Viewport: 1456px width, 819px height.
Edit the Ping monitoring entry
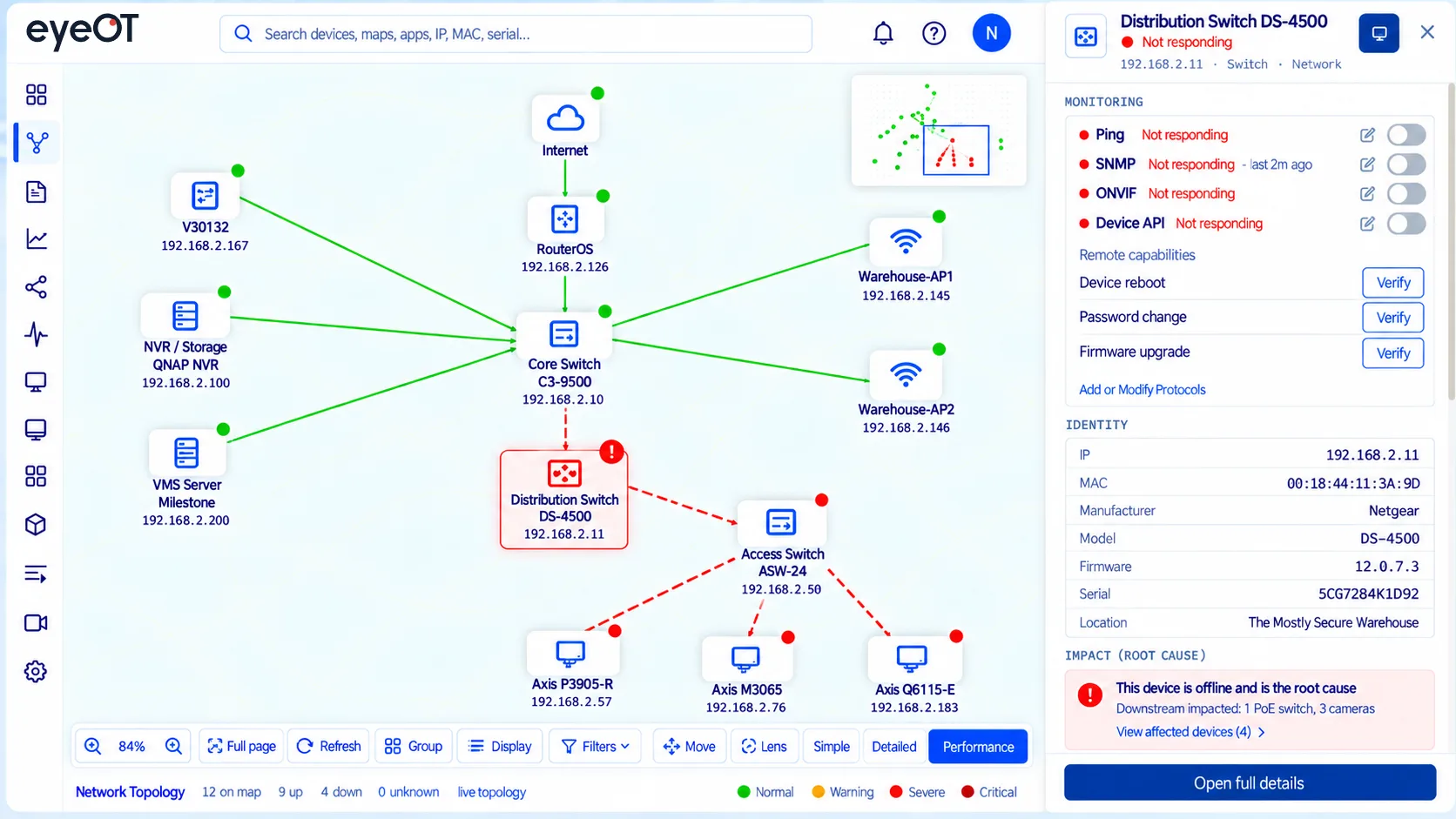(x=1367, y=135)
